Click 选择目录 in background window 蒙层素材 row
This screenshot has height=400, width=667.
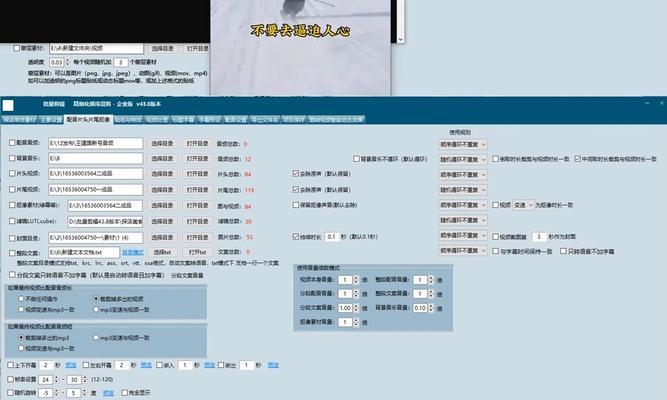click(x=162, y=49)
